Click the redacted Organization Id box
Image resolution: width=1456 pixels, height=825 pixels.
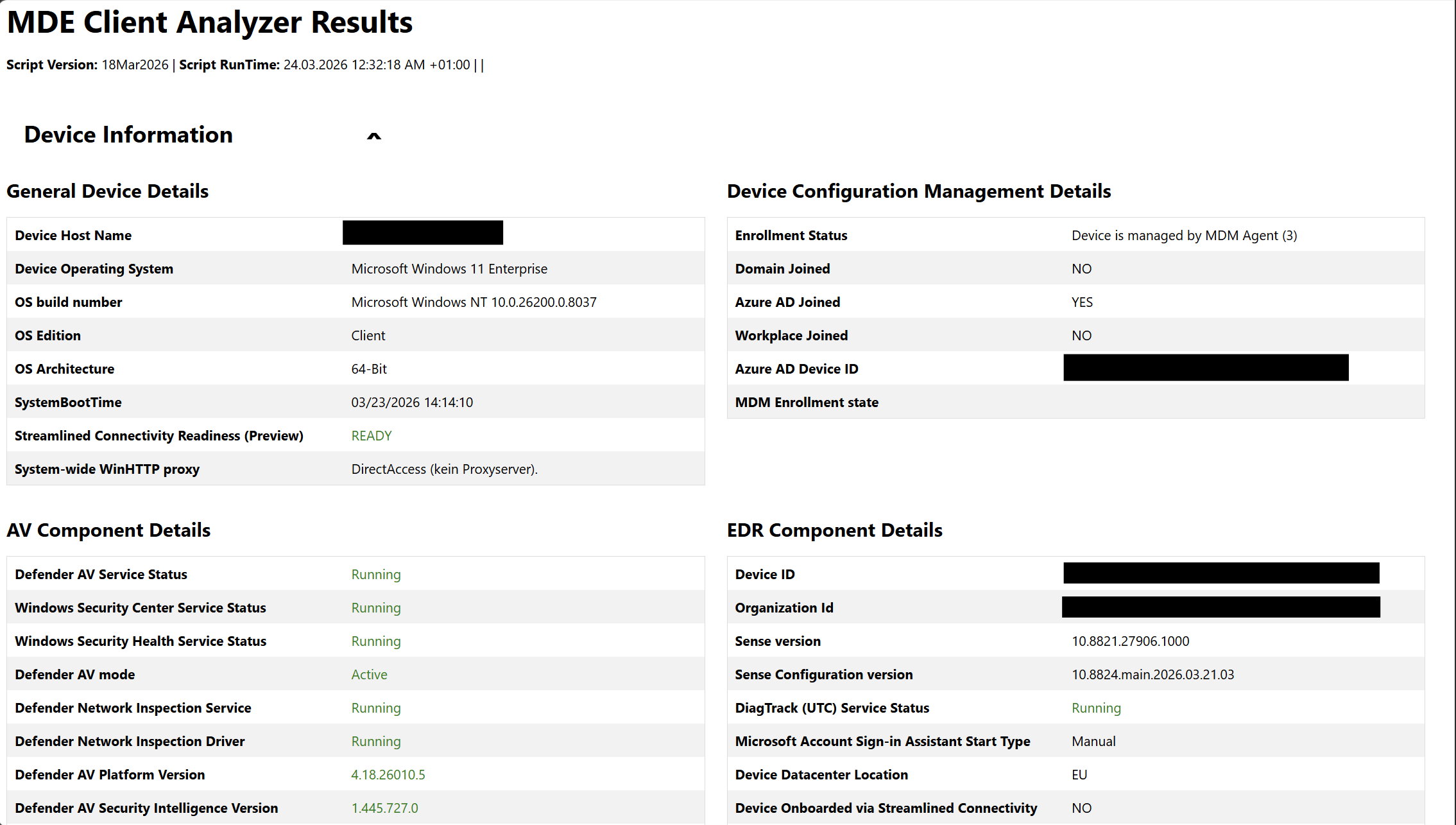click(x=1220, y=607)
